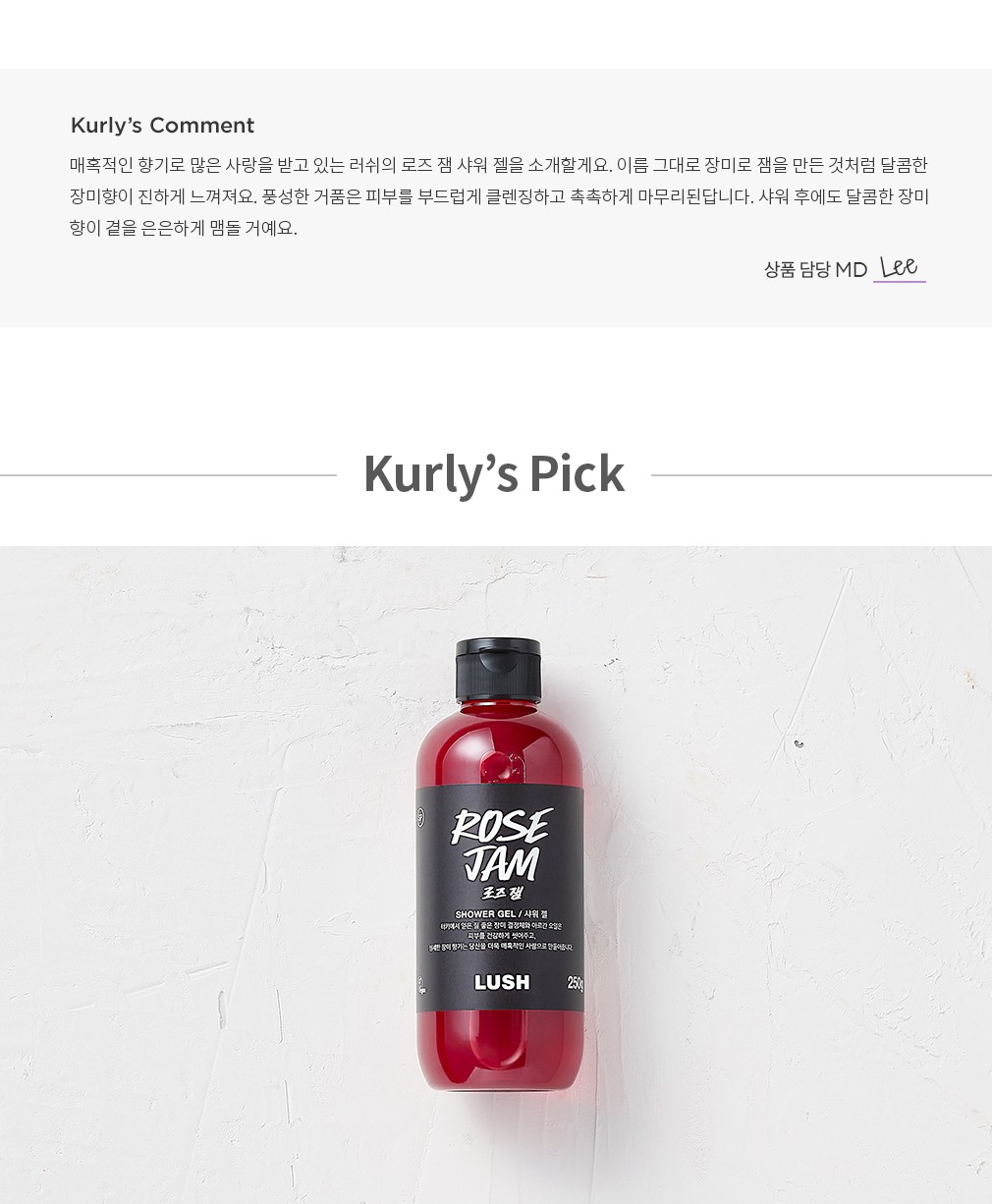This screenshot has height=1204, width=992.
Task: Select the Kurly's Comment heading
Action: pos(162,126)
